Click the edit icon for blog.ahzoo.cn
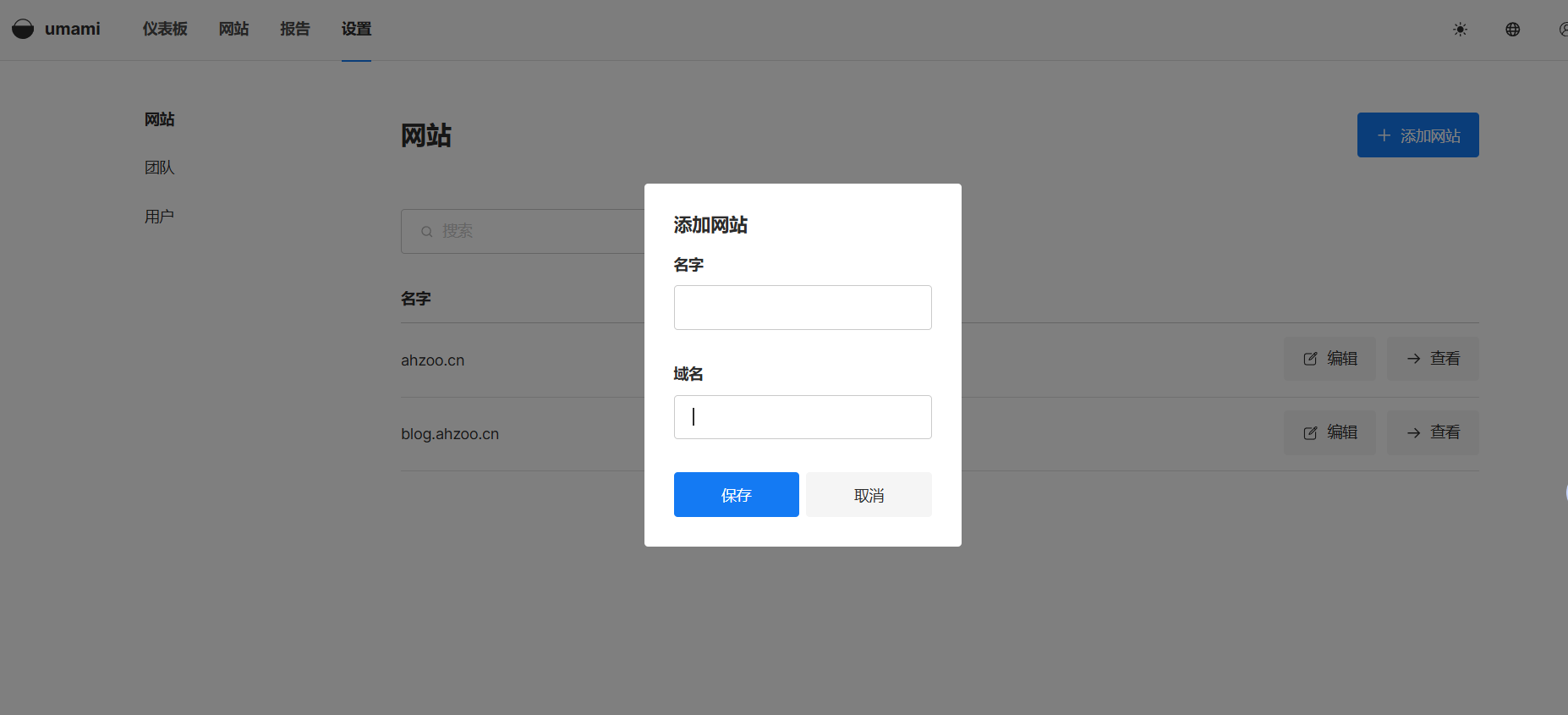This screenshot has height=715, width=1568. (x=1310, y=433)
